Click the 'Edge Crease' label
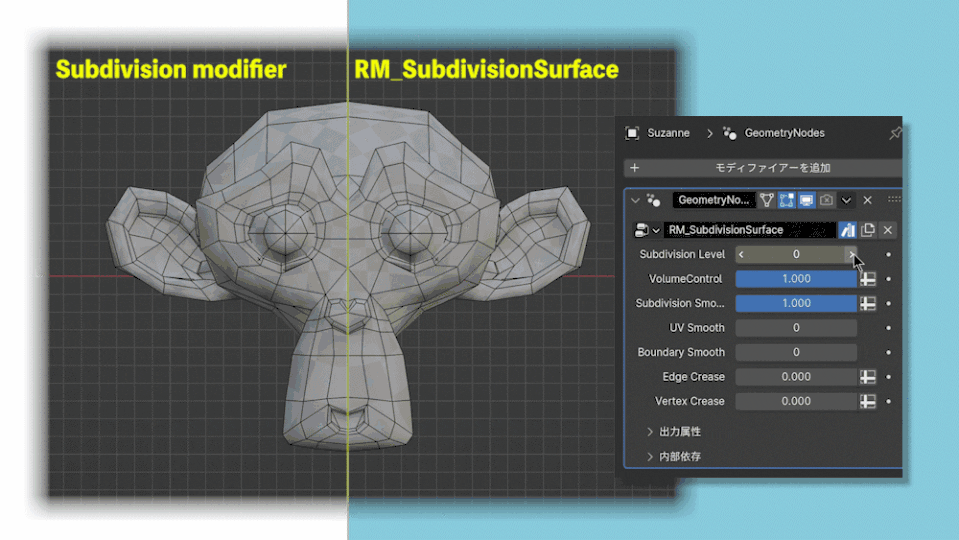959x540 pixels. point(694,377)
